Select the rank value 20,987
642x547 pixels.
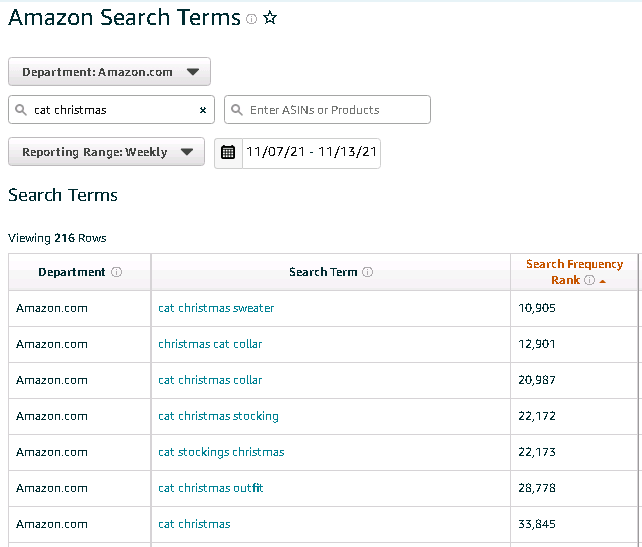(537, 380)
